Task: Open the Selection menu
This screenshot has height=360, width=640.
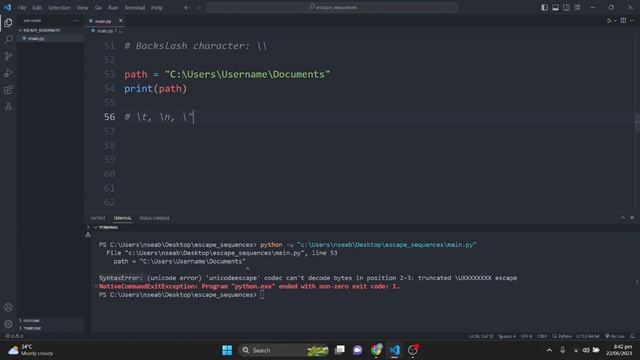Action: pyautogui.click(x=59, y=8)
